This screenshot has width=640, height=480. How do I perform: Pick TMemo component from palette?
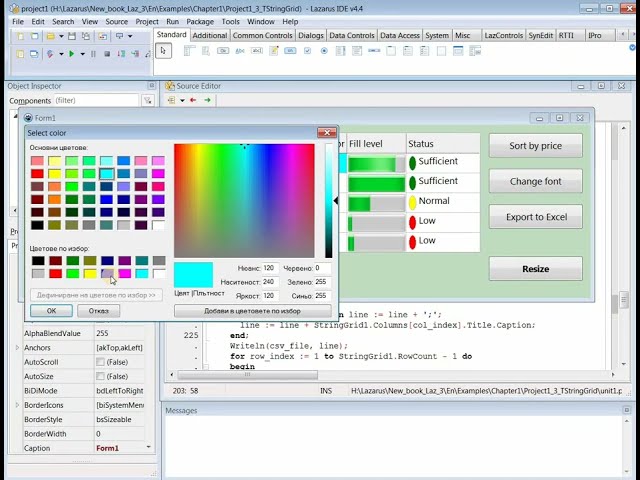pyautogui.click(x=273, y=51)
